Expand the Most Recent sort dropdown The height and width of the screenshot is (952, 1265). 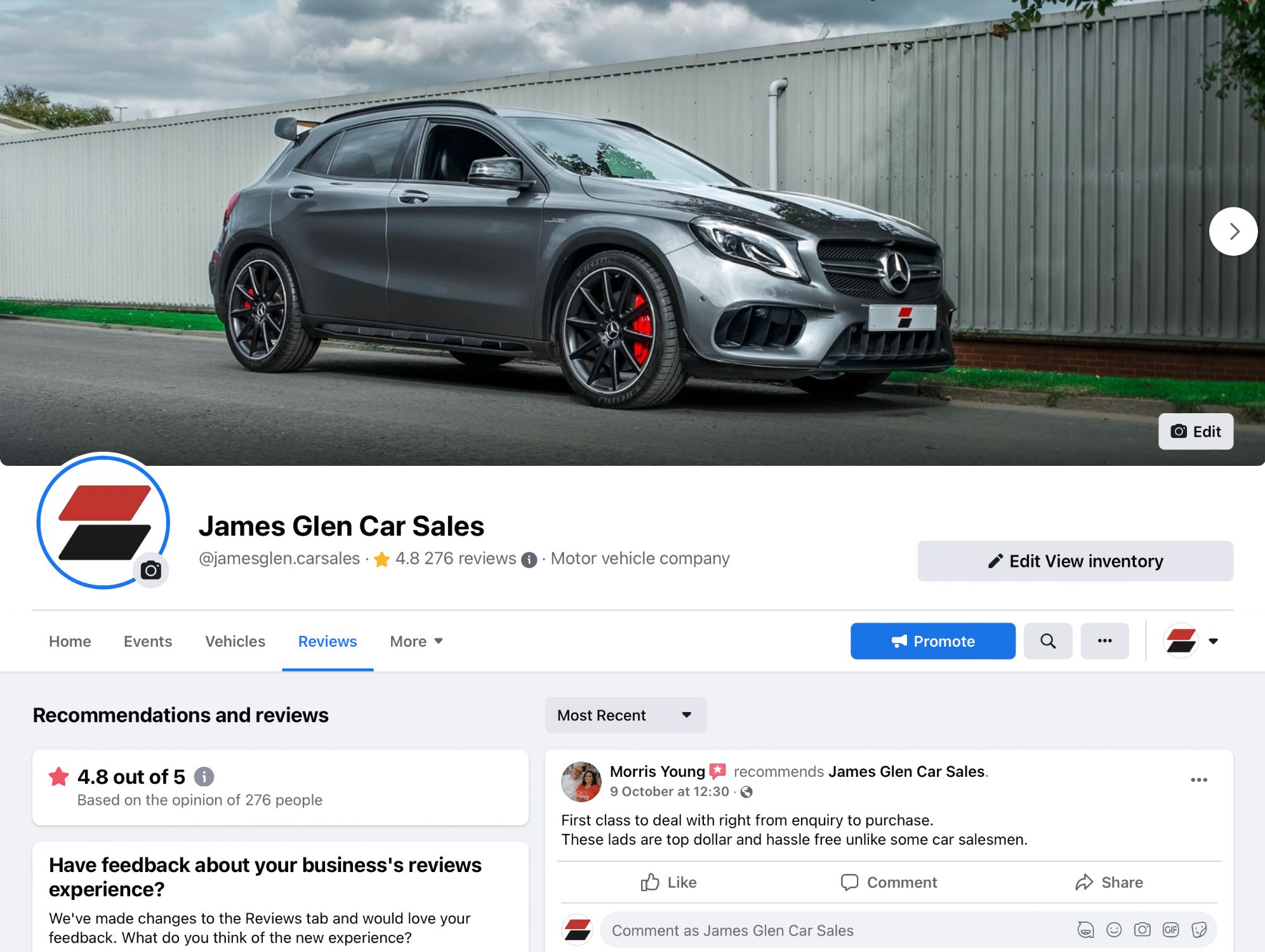pos(625,715)
